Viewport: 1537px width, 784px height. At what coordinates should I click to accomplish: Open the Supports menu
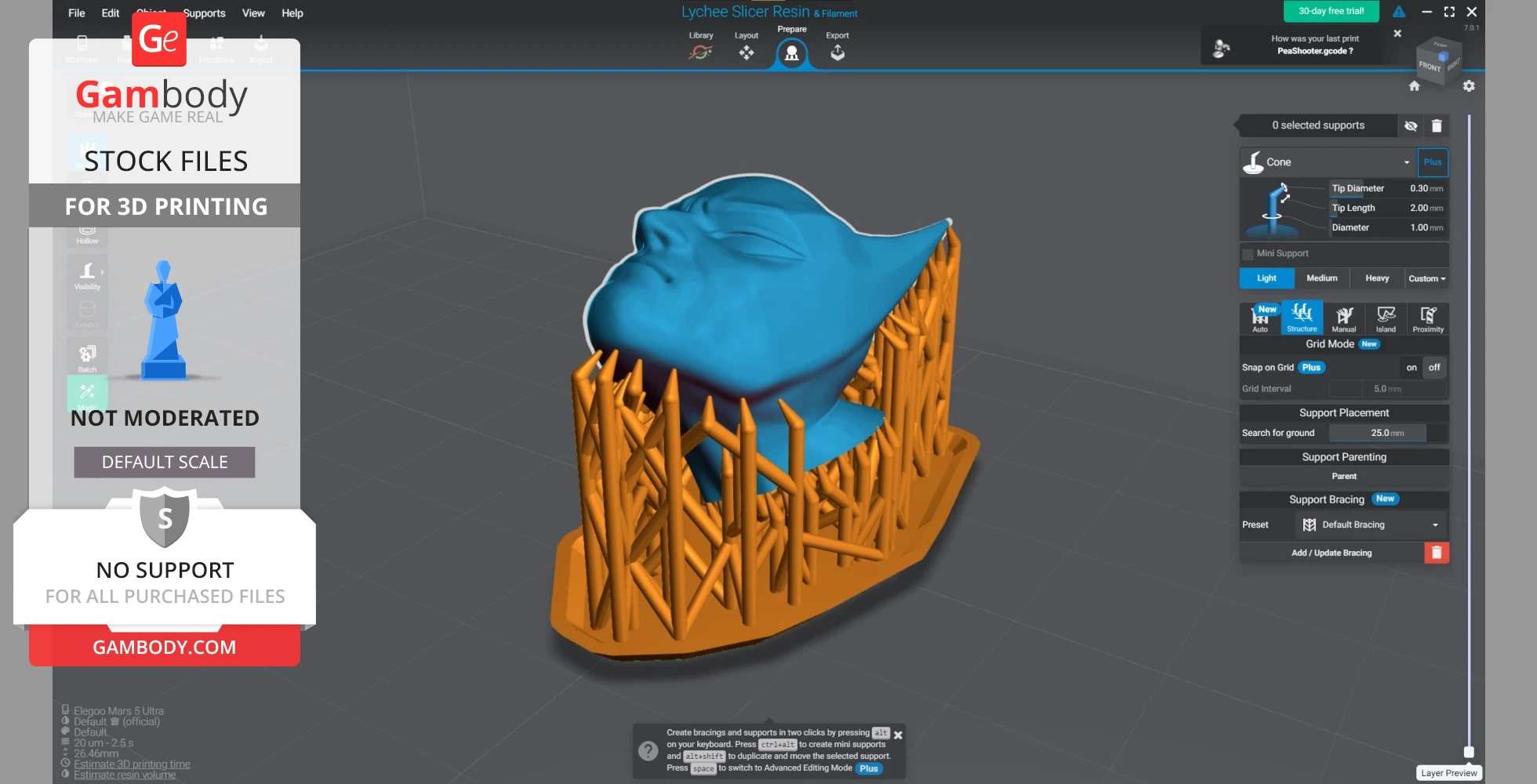point(204,13)
